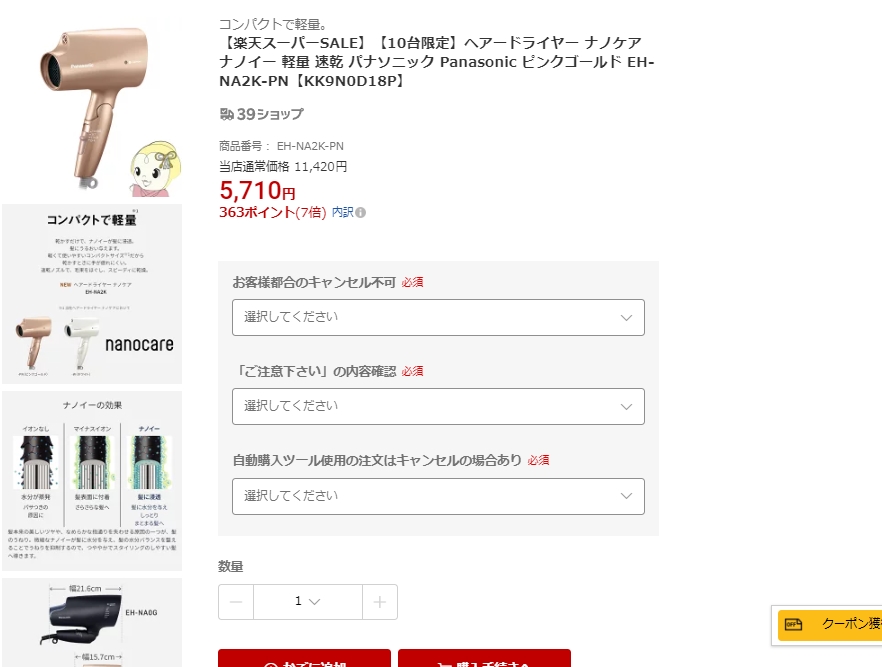Open the ナノイーの効果 comparison thumbnail
Screen dimensions: 882x667
[x=92, y=481]
